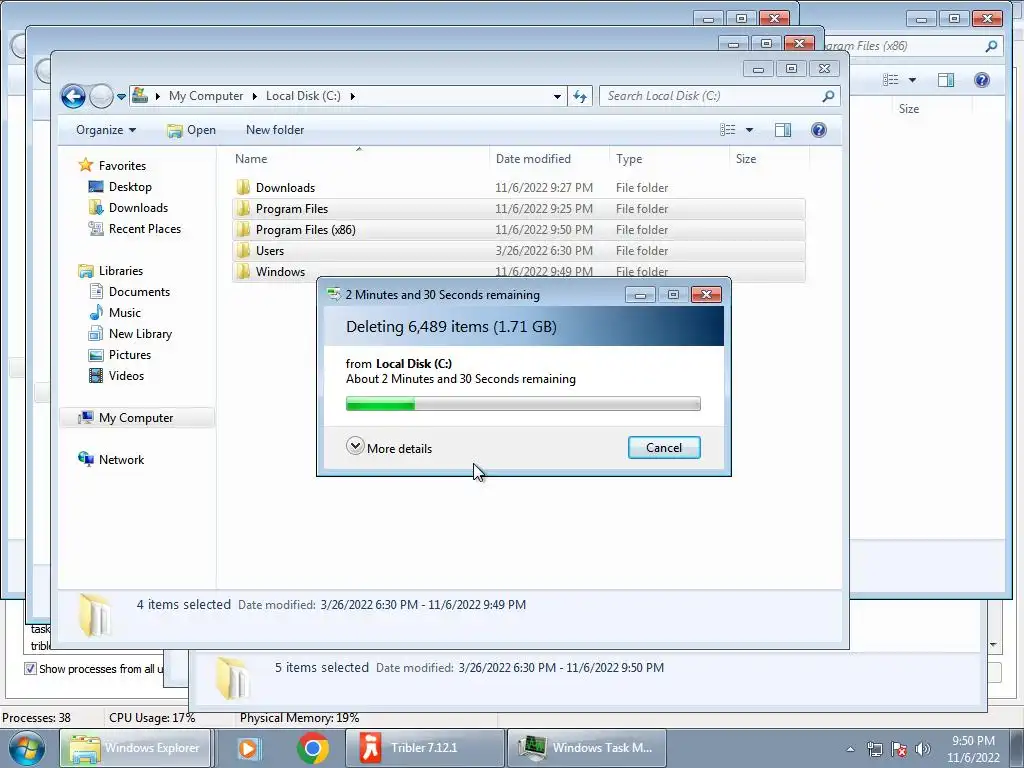
Task: Create a New folder from toolbar
Action: [275, 130]
